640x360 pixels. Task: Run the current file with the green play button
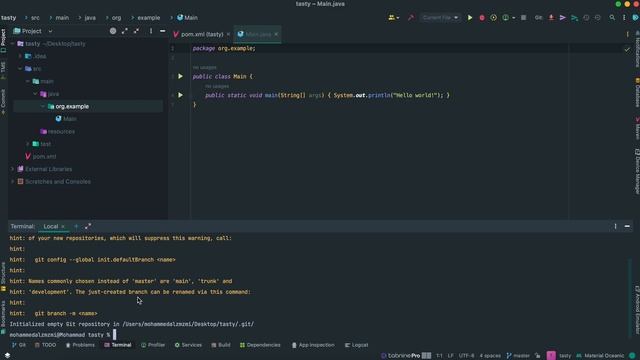tap(470, 18)
